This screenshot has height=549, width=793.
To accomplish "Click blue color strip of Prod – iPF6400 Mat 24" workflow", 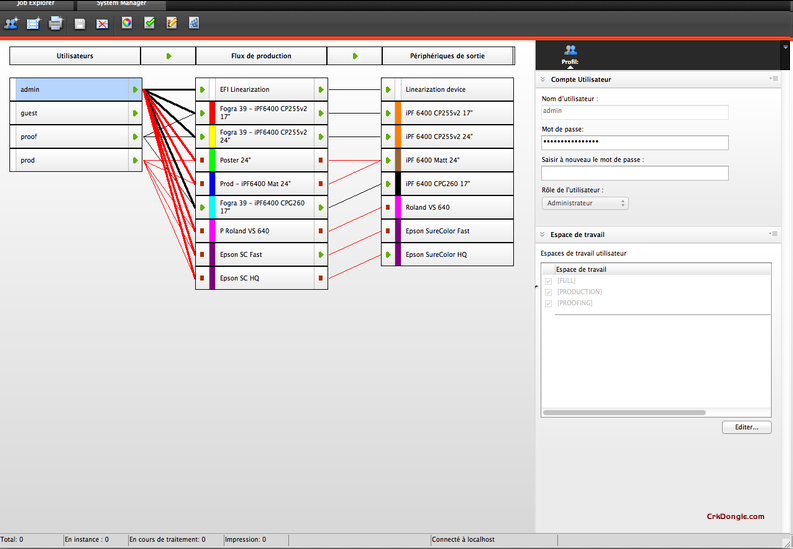I will tap(212, 184).
